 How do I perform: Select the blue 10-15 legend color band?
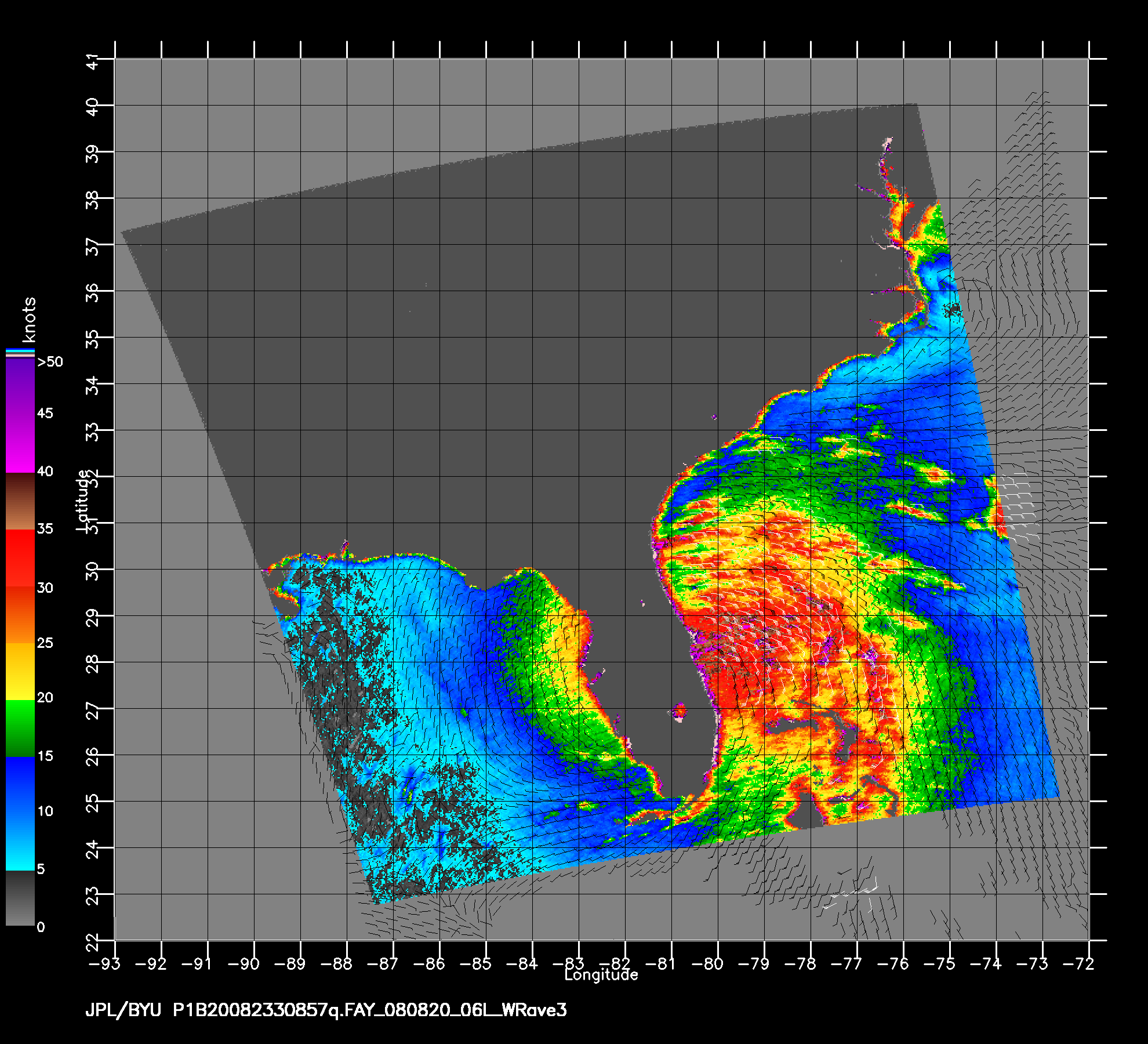click(20, 786)
